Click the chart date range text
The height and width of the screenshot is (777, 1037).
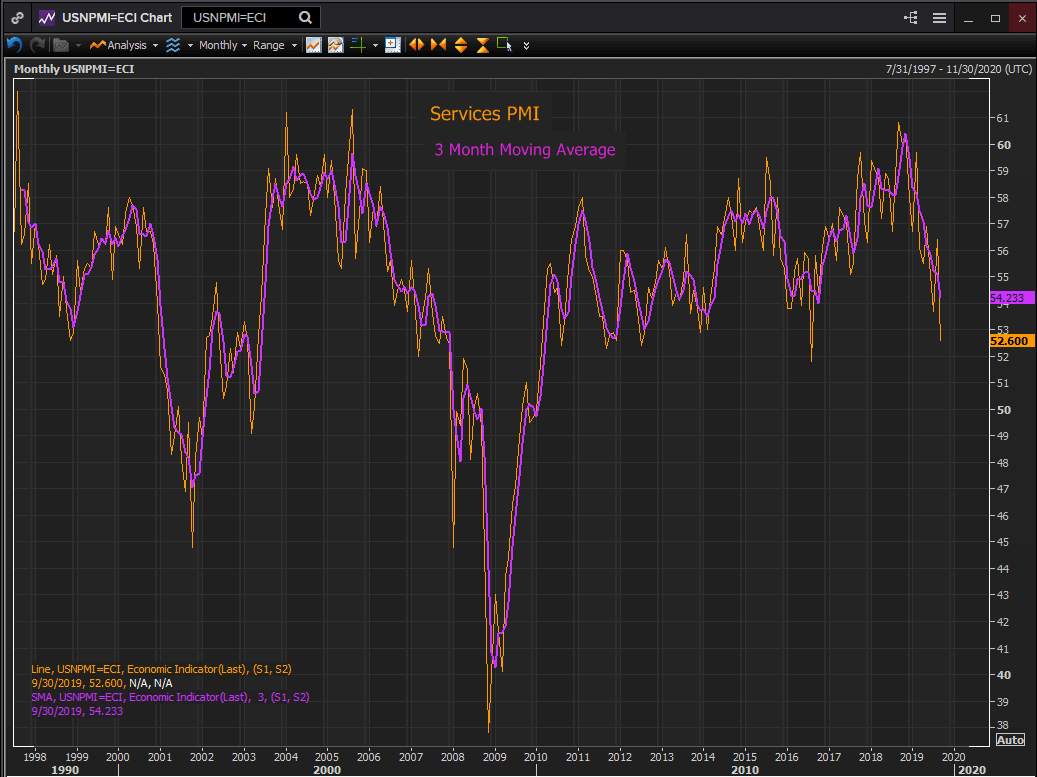tap(958, 69)
